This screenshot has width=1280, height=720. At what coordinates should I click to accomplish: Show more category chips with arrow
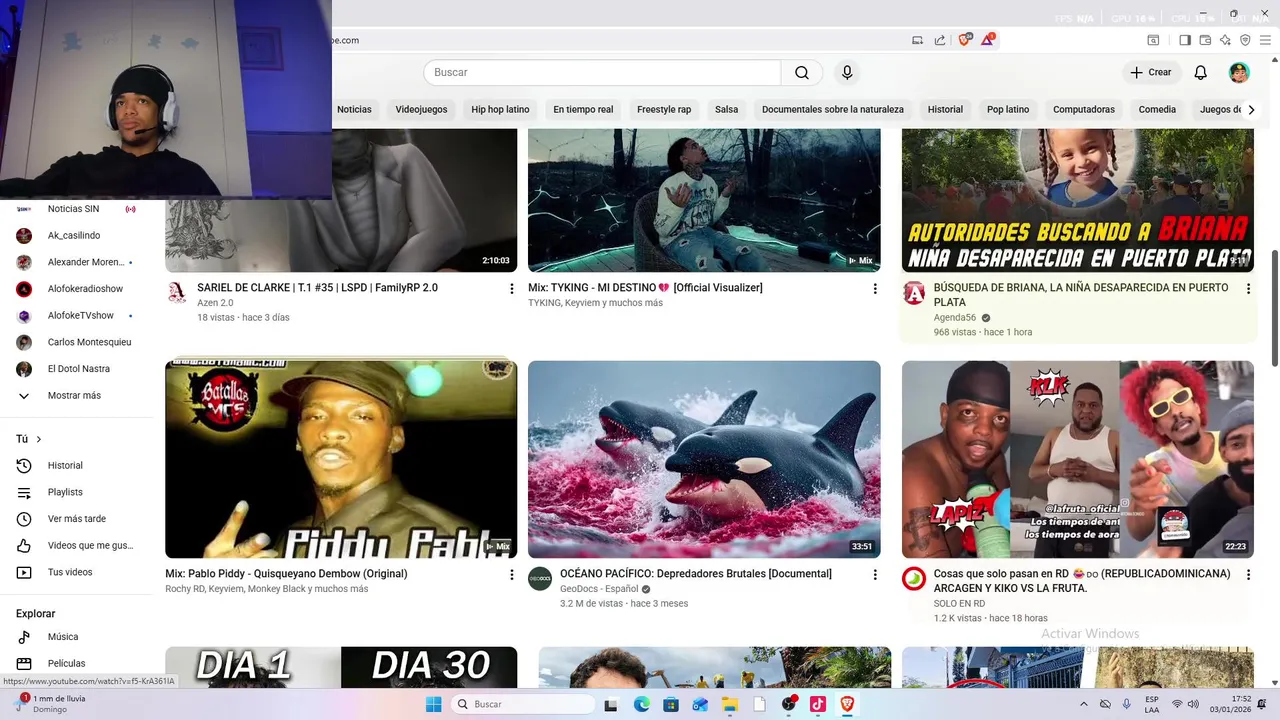[1251, 109]
